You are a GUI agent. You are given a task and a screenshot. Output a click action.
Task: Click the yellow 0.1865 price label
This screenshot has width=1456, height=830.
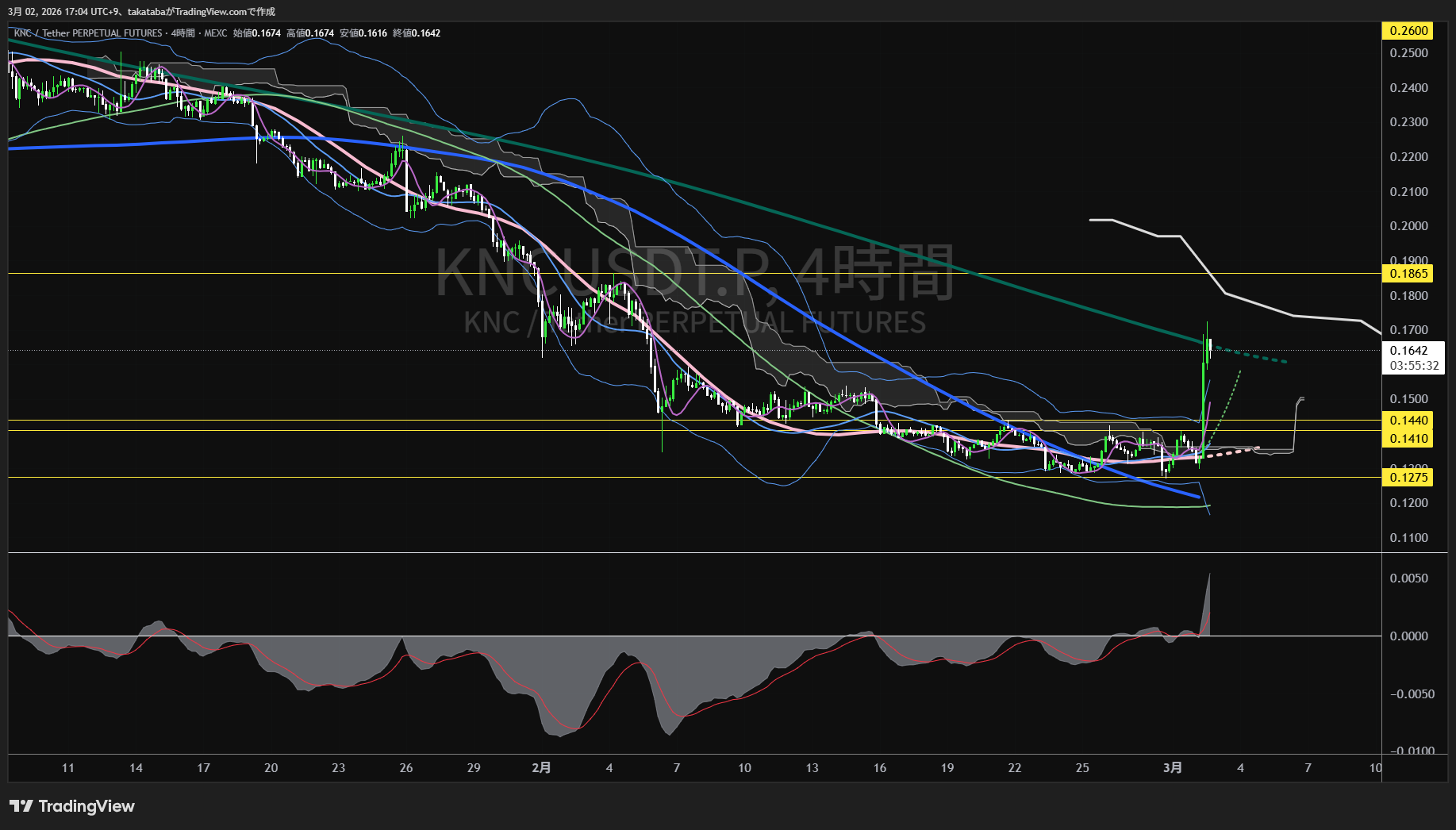[x=1408, y=274]
